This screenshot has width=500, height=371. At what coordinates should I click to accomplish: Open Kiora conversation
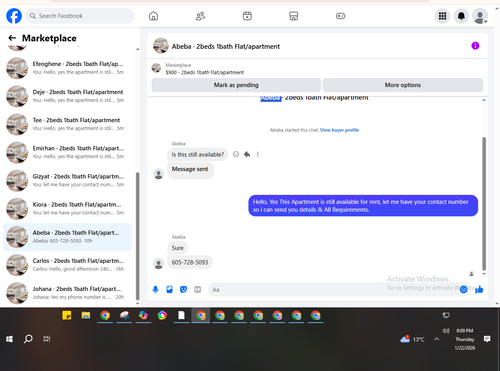coord(67,209)
